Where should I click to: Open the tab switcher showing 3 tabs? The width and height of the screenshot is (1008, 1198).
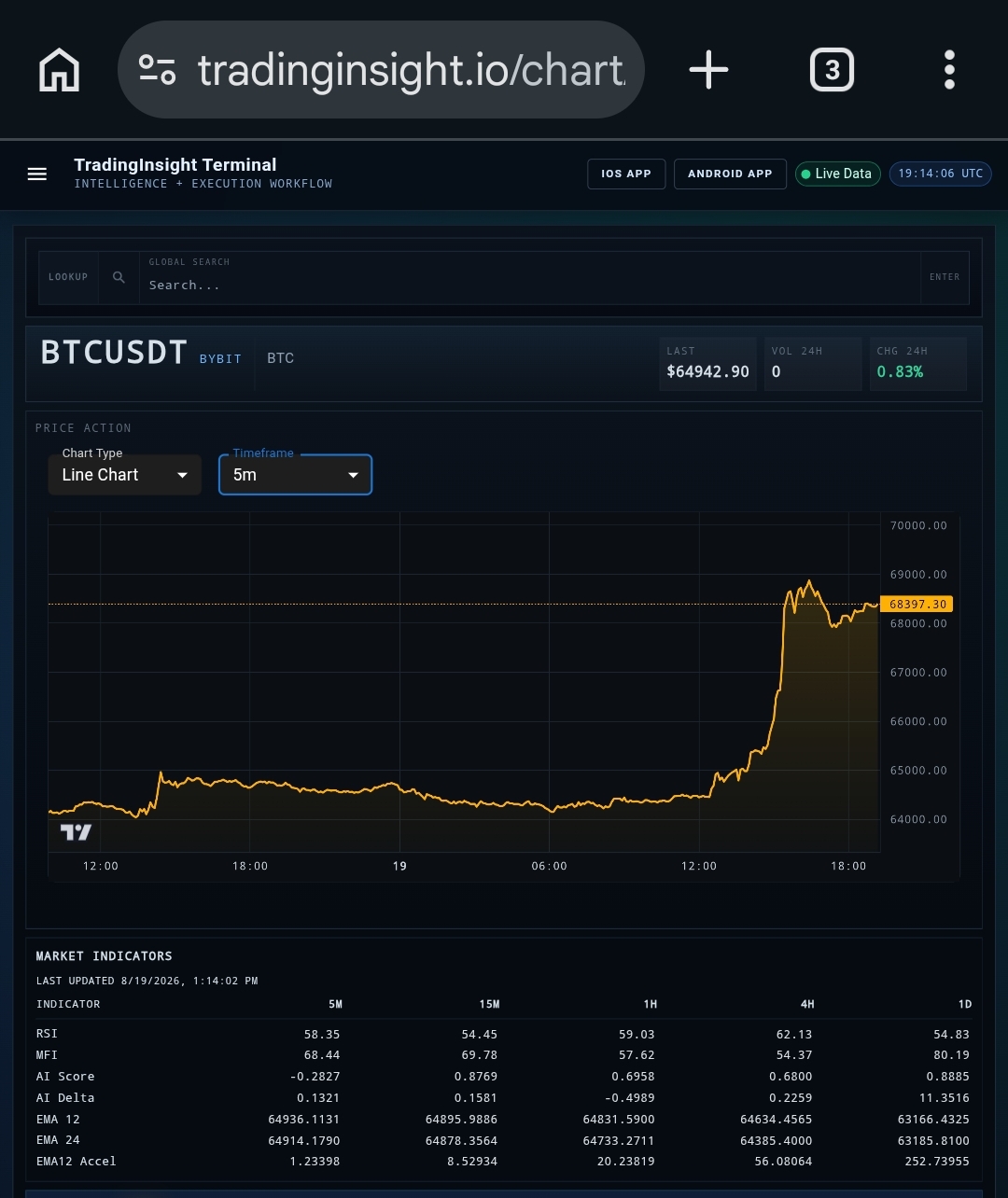[x=832, y=70]
